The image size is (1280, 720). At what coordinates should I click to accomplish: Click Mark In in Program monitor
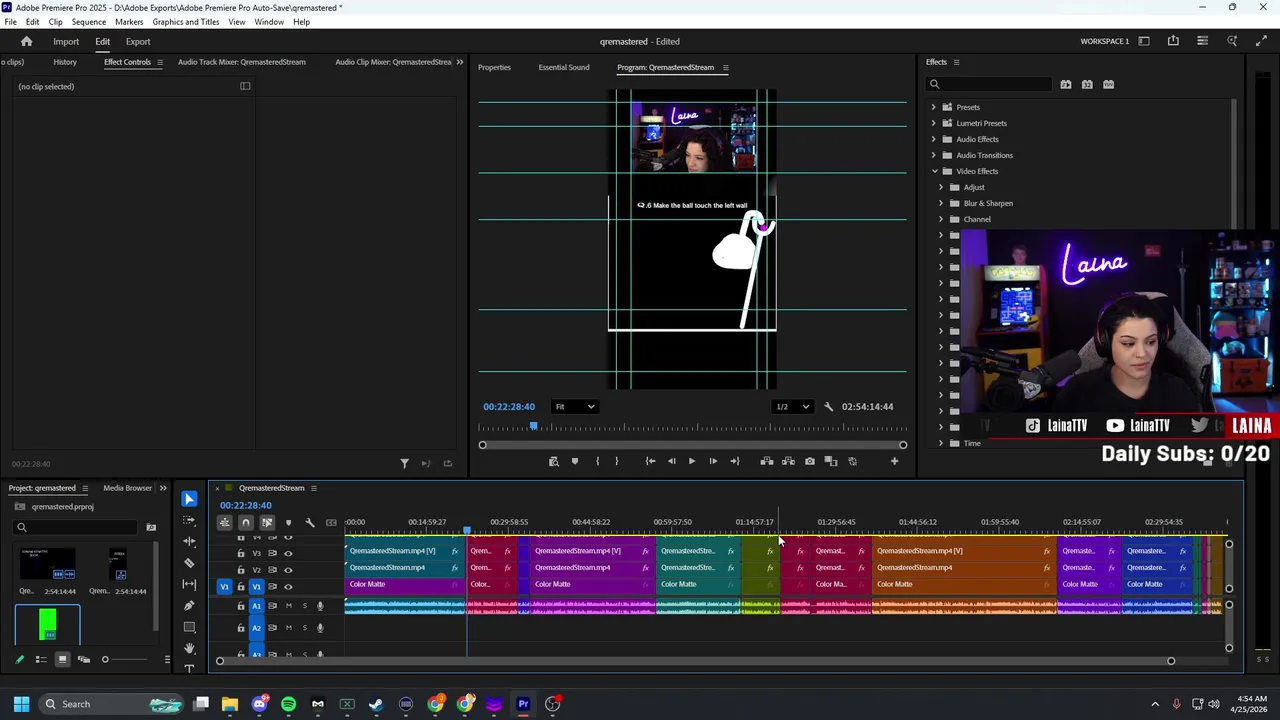(597, 461)
